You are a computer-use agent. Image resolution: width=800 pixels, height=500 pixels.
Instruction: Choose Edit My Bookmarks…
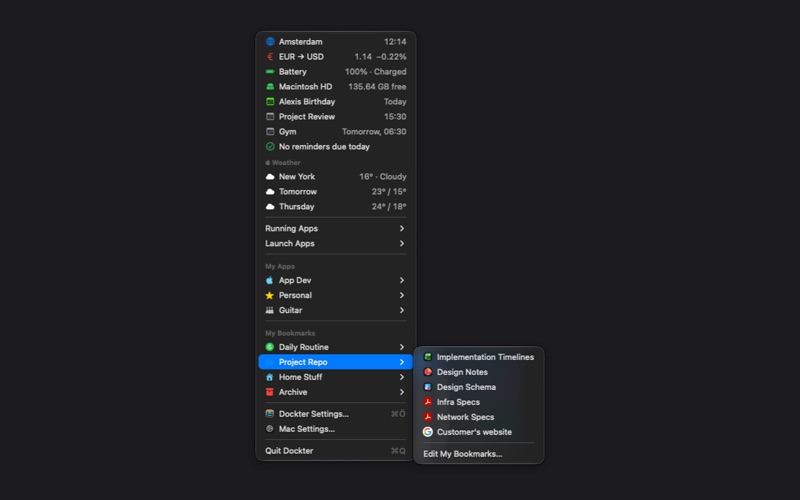click(x=479, y=454)
